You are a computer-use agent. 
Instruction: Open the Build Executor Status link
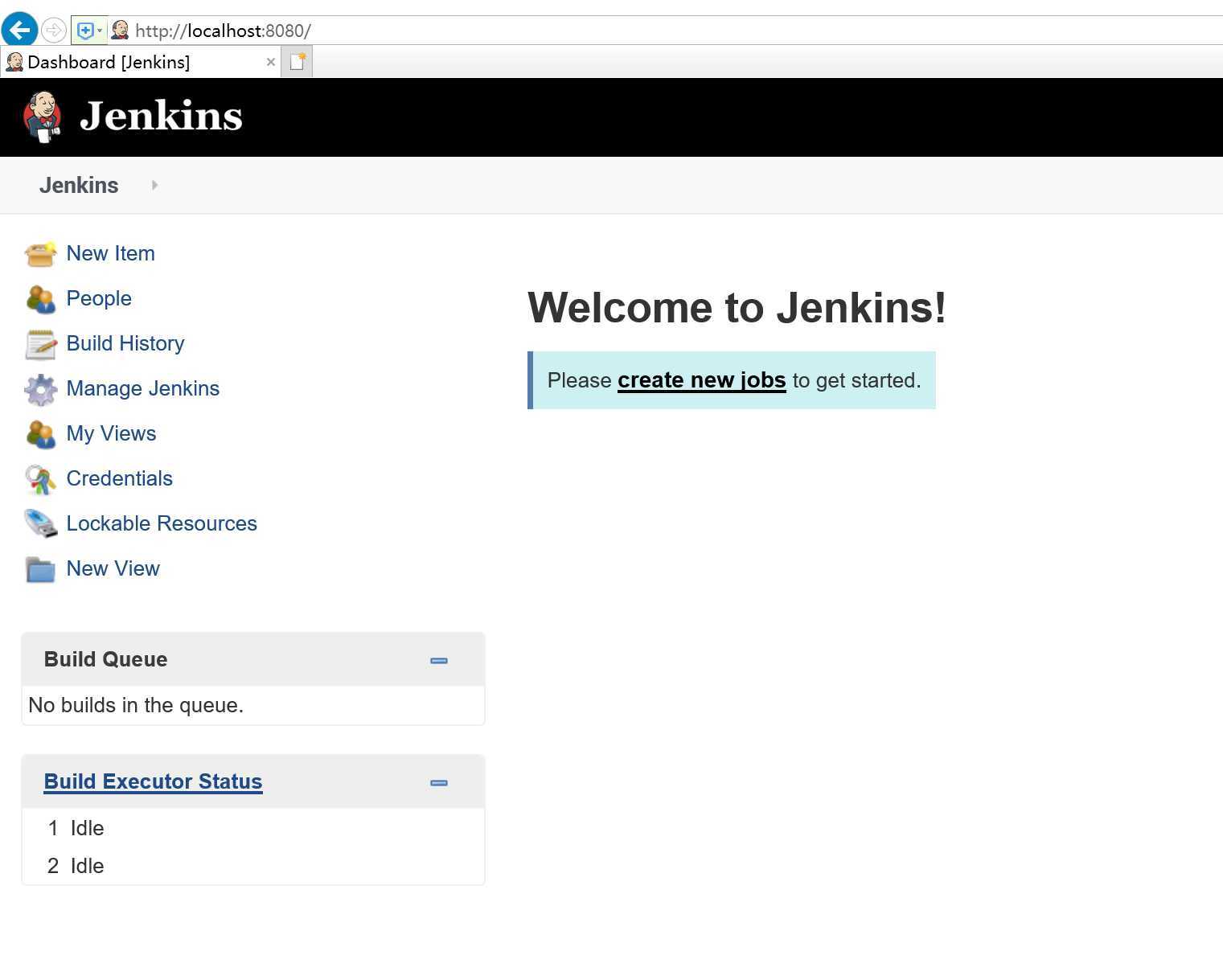153,782
